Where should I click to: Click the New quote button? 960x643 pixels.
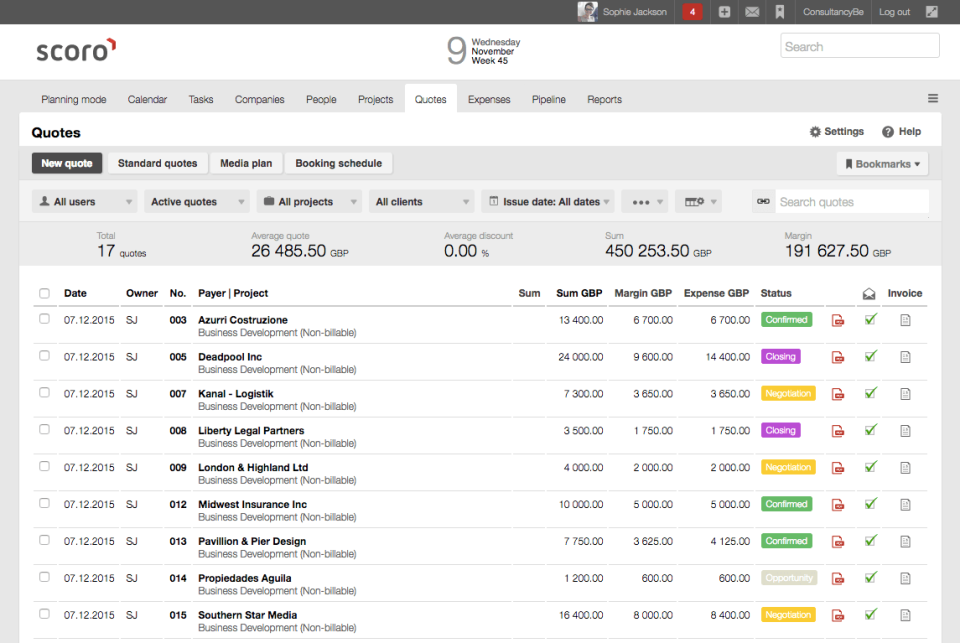pyautogui.click(x=67, y=163)
